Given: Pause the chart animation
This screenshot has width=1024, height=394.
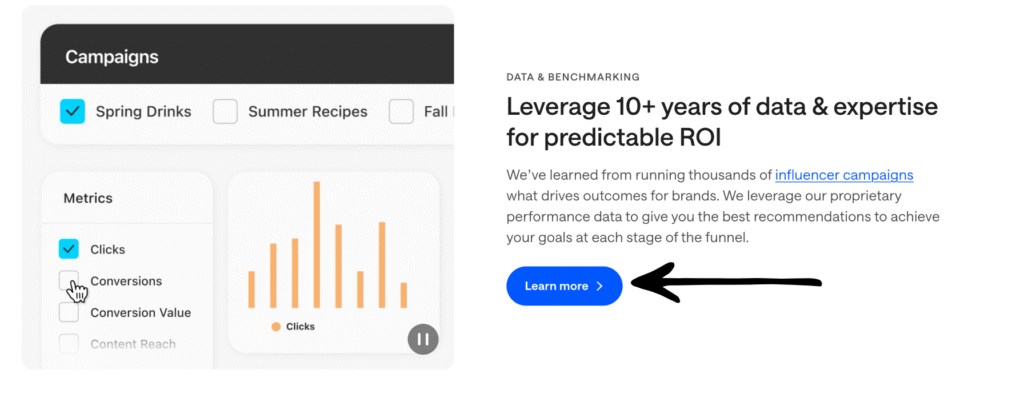Looking at the screenshot, I should click(423, 339).
